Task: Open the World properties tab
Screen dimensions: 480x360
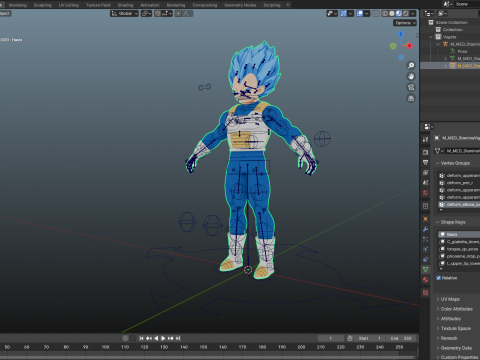Action: coord(425,193)
